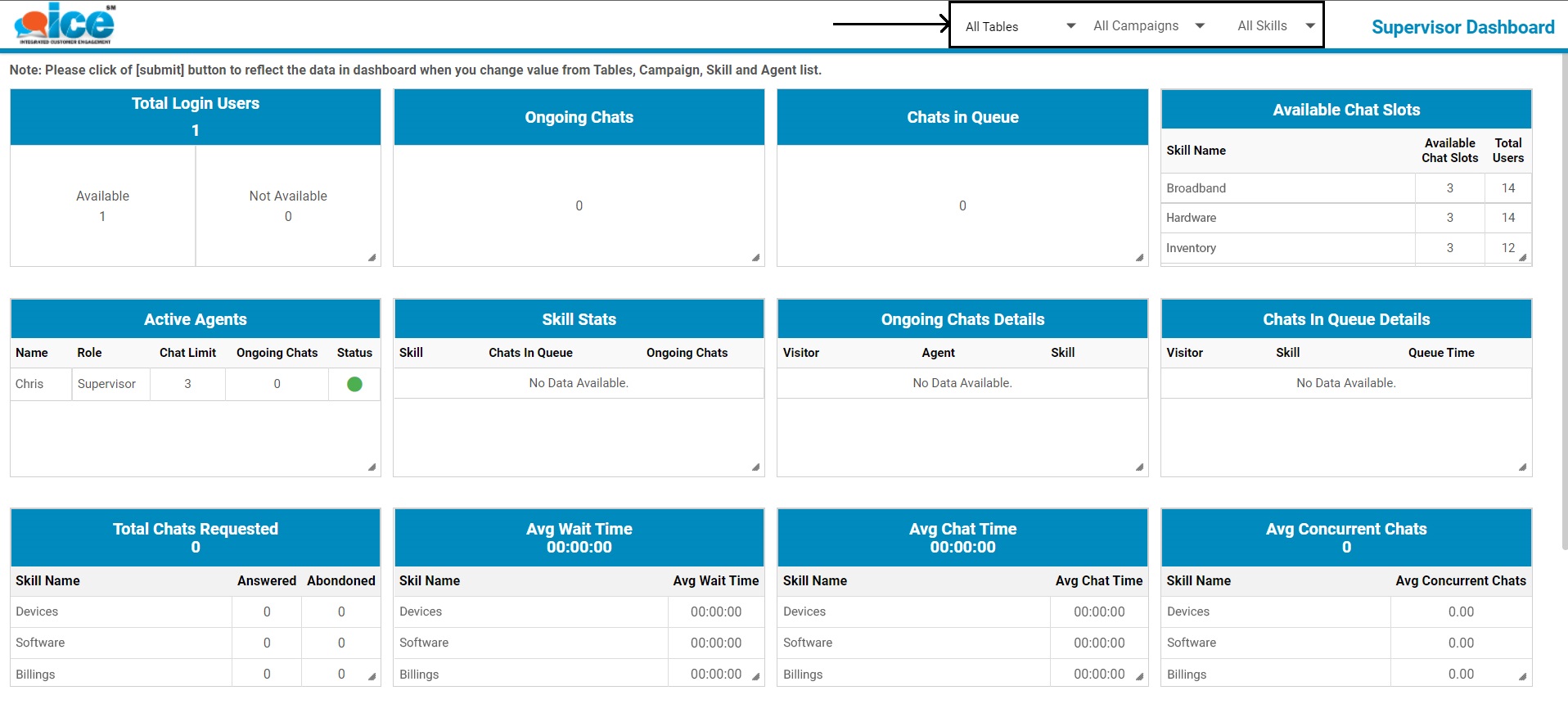
Task: Click resize handle of Skill Stats panel
Action: pos(755,467)
